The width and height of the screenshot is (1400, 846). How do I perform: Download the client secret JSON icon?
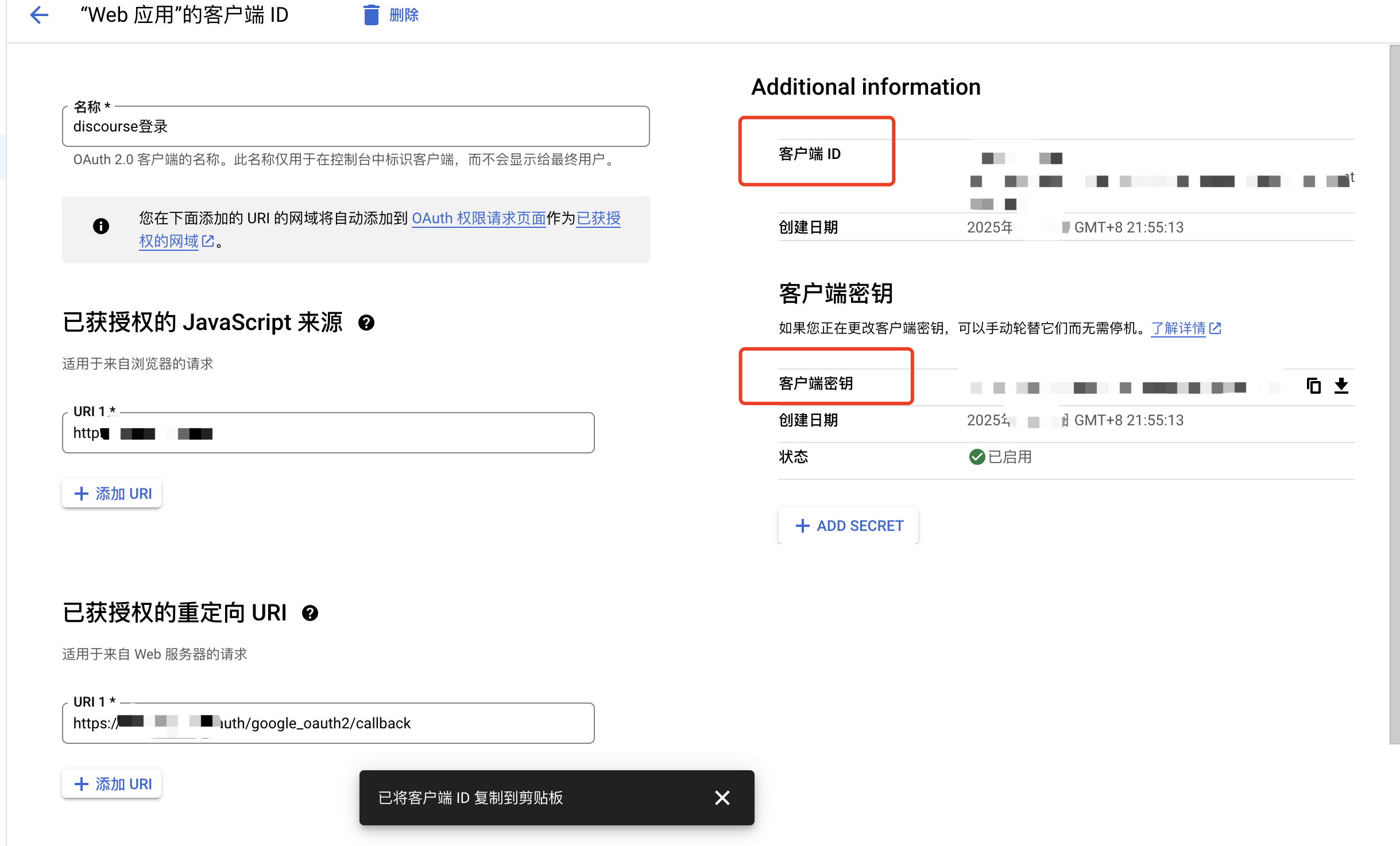point(1341,385)
